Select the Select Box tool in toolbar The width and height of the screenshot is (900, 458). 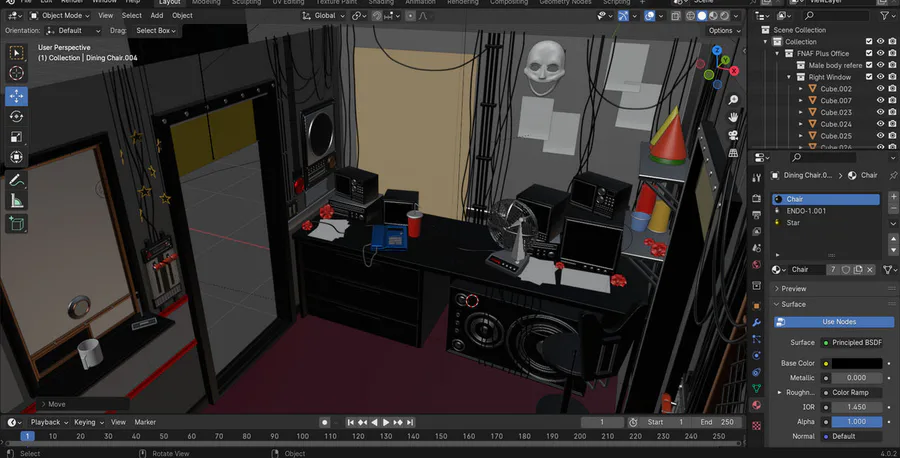17,53
